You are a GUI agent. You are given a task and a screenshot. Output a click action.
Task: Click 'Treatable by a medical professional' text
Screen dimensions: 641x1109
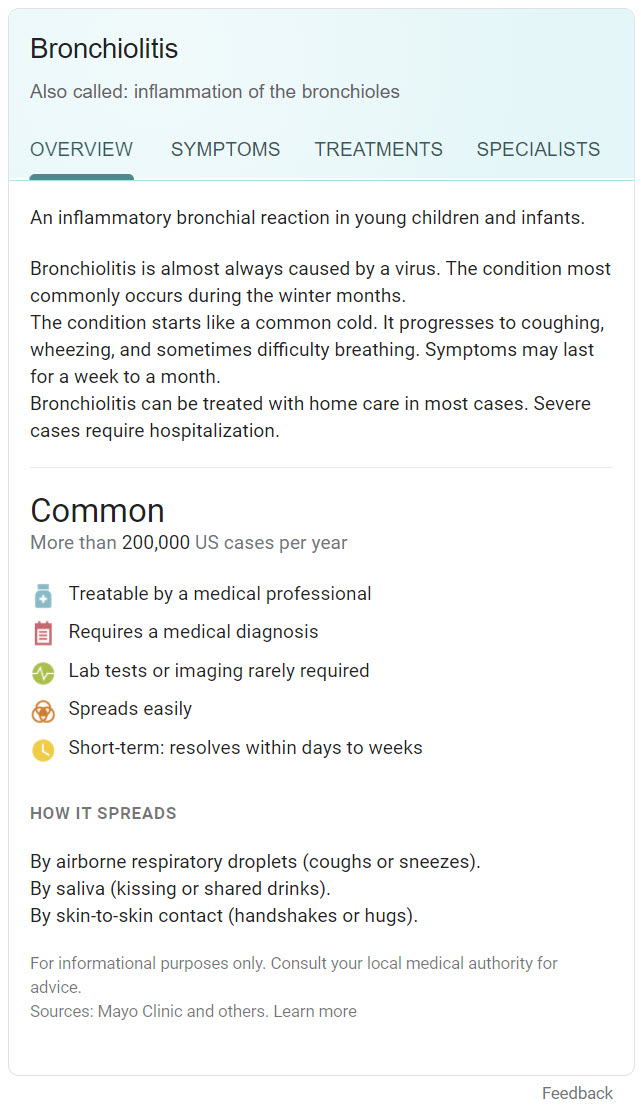click(x=220, y=594)
